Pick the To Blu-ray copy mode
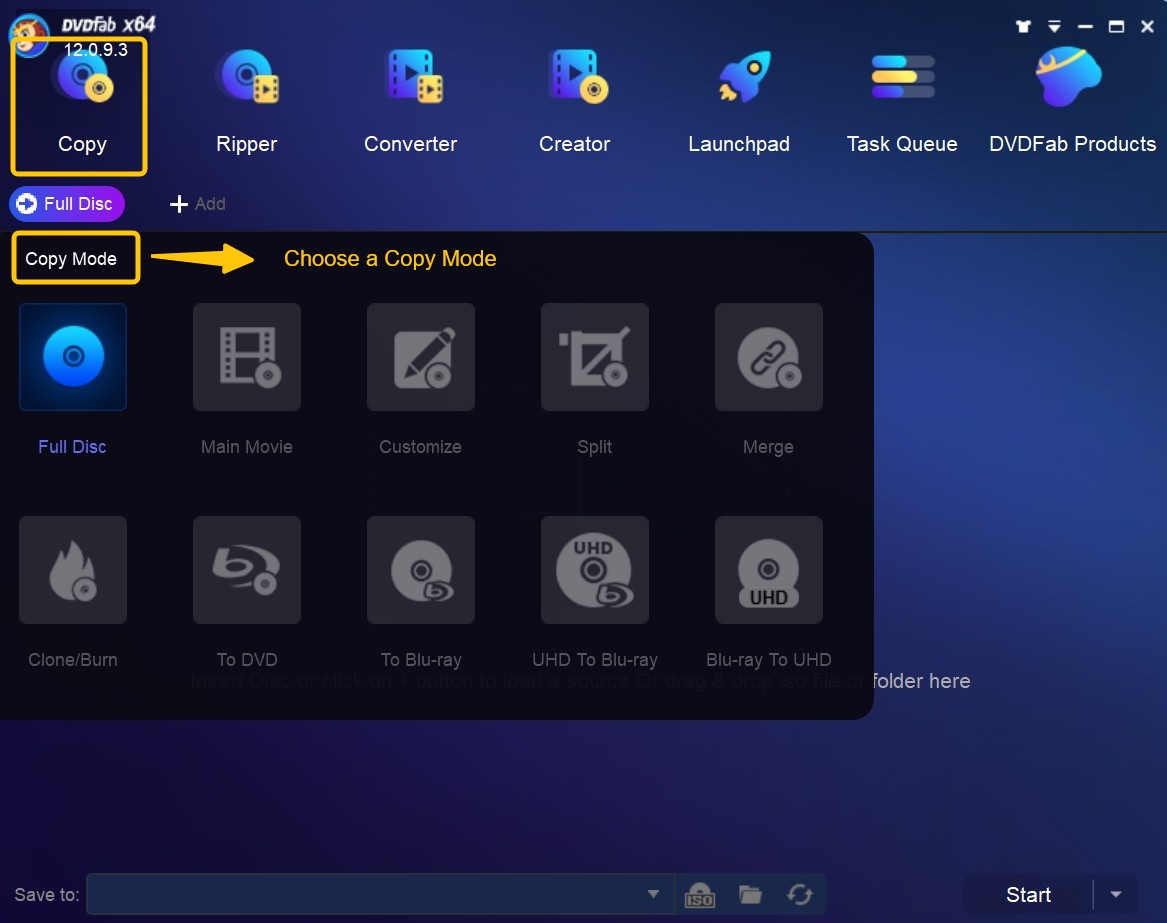The height and width of the screenshot is (923, 1167). tap(420, 570)
